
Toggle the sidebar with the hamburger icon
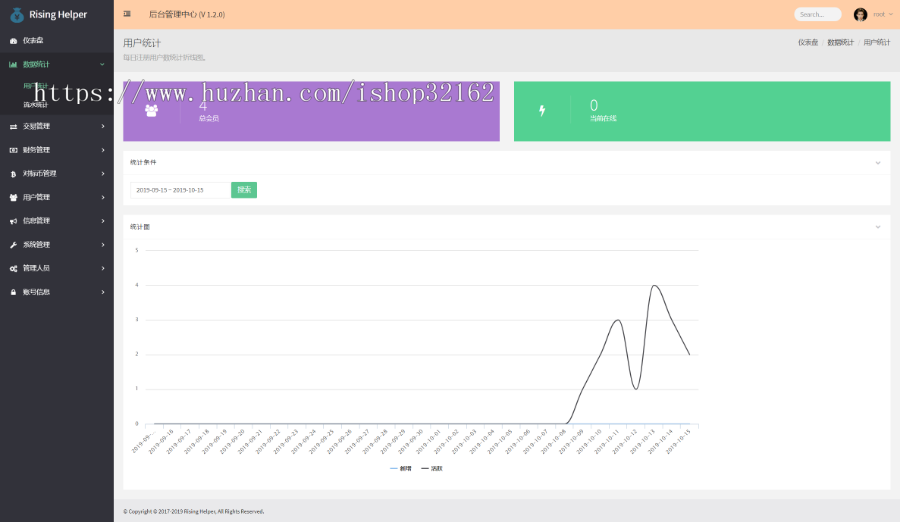[x=127, y=14]
